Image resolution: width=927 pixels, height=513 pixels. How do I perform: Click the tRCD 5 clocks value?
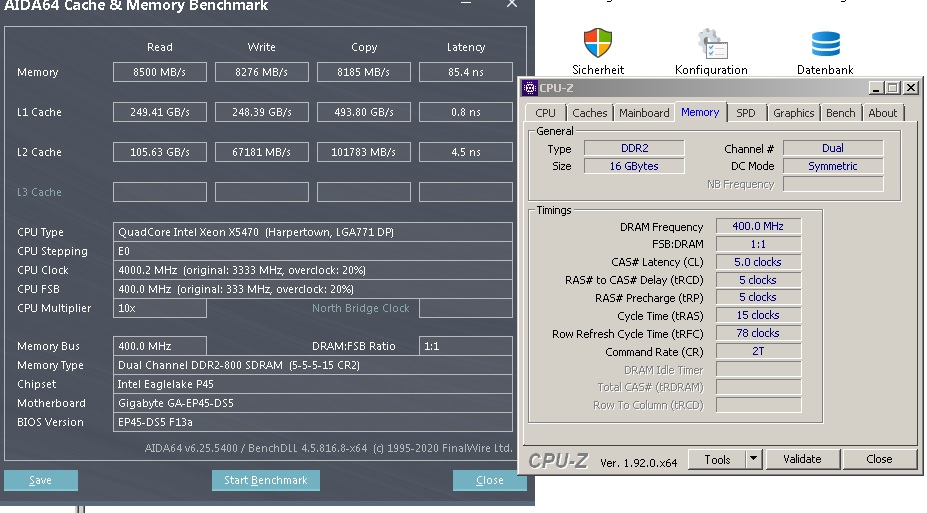coord(759,280)
